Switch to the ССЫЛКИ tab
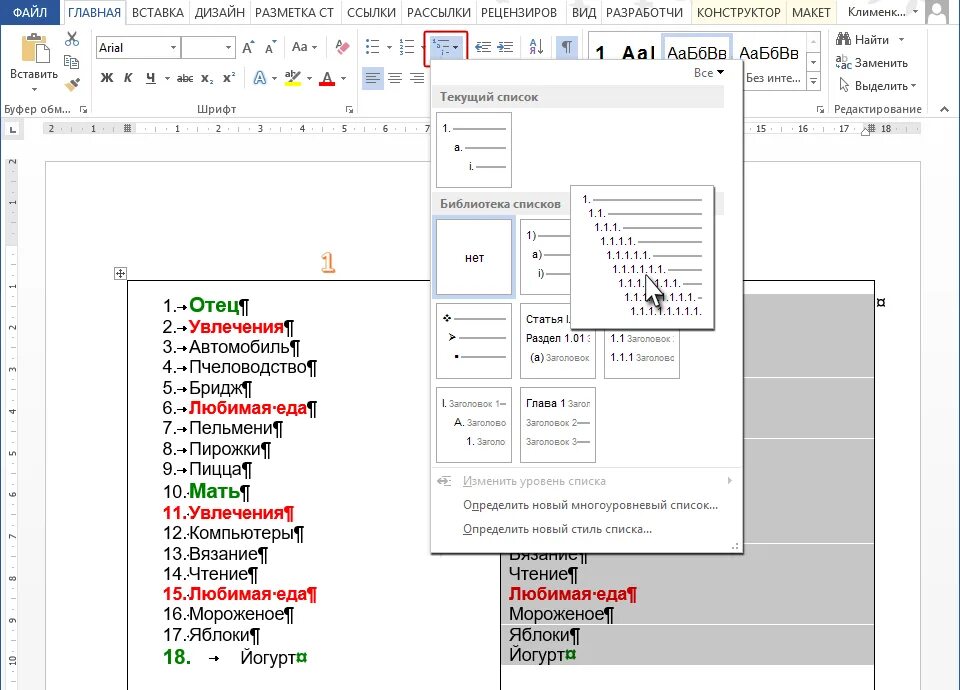Screen dimensions: 960x690 pyautogui.click(x=372, y=12)
